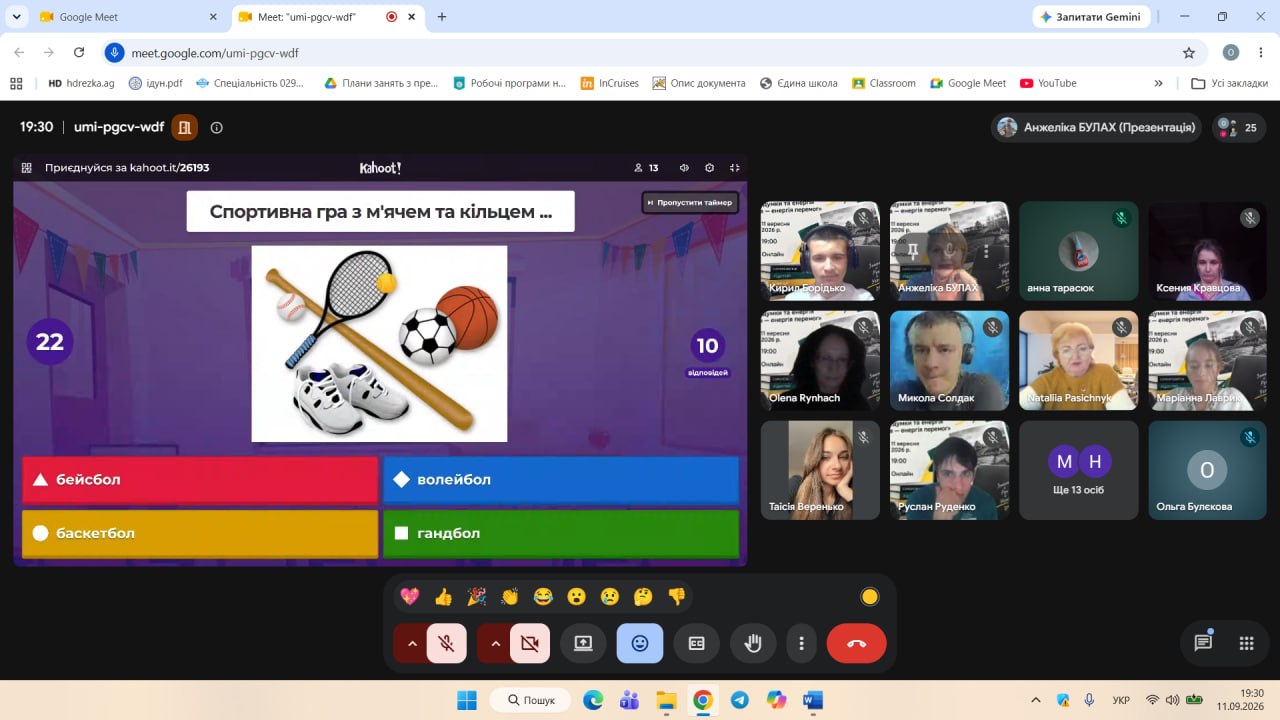This screenshot has height=720, width=1280.
Task: Open the Classroom bookmark
Action: point(883,83)
